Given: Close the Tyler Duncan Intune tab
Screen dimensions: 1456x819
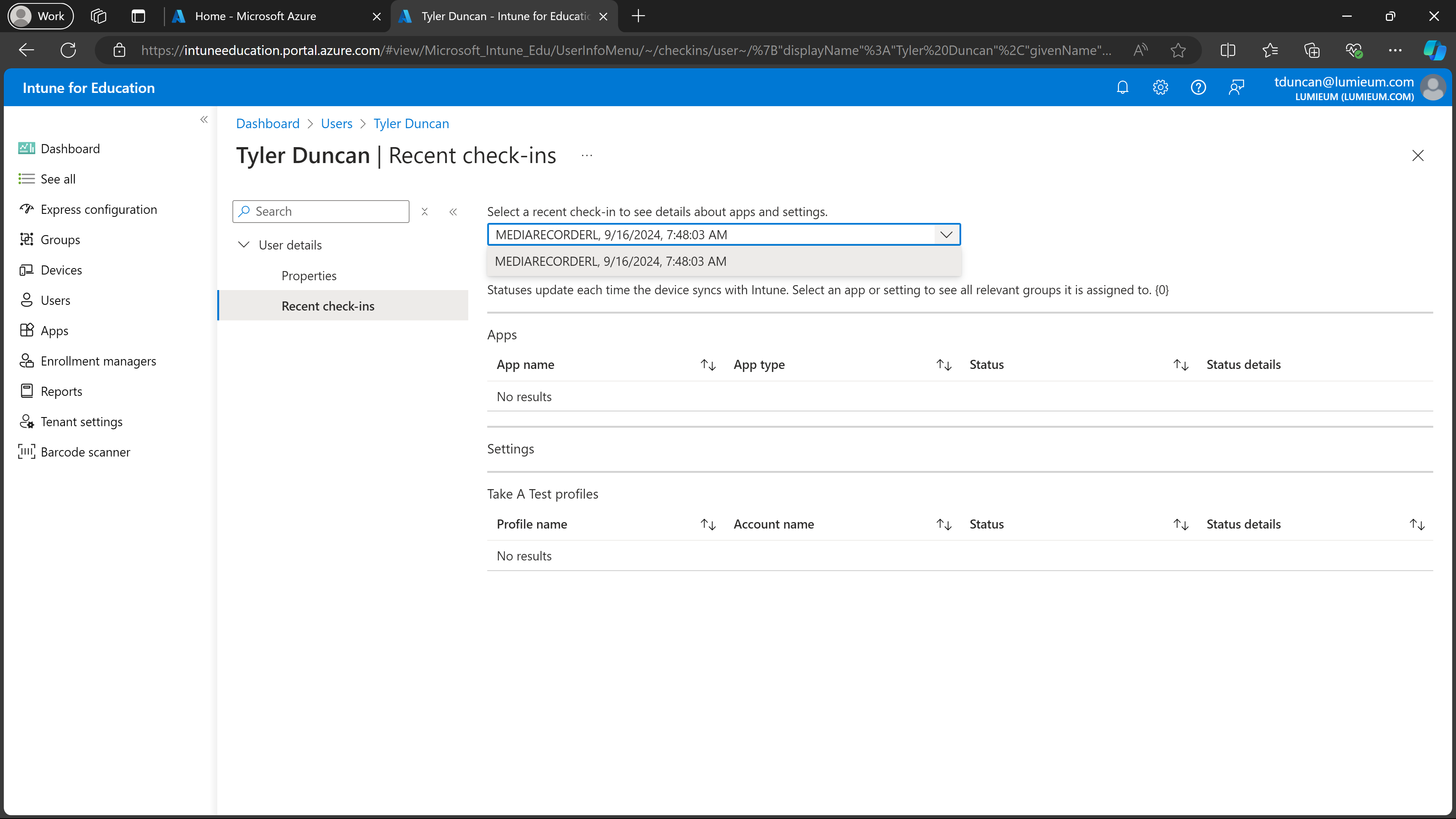Looking at the screenshot, I should [x=603, y=16].
